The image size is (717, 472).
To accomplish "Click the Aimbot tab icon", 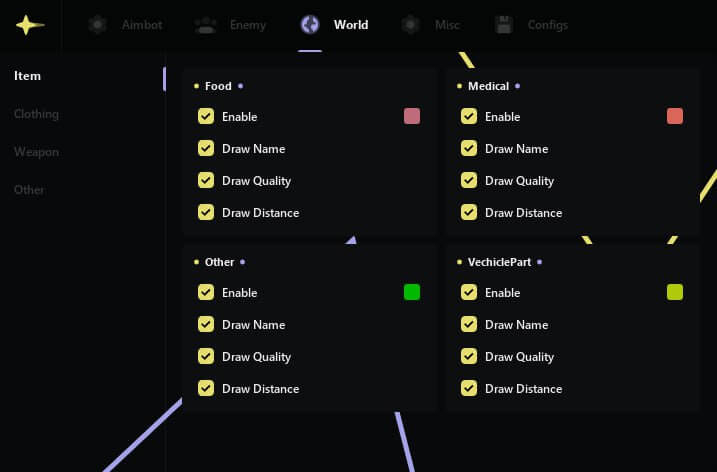I will click(97, 25).
